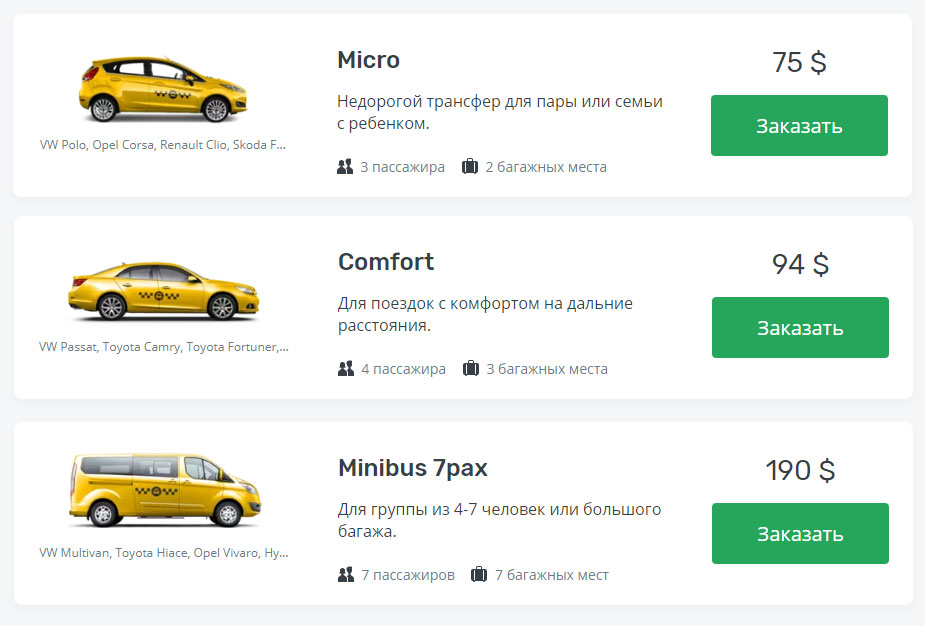Click the luggage icon in Comfort card
Viewport: 925px width, 626px height.
(x=471, y=369)
